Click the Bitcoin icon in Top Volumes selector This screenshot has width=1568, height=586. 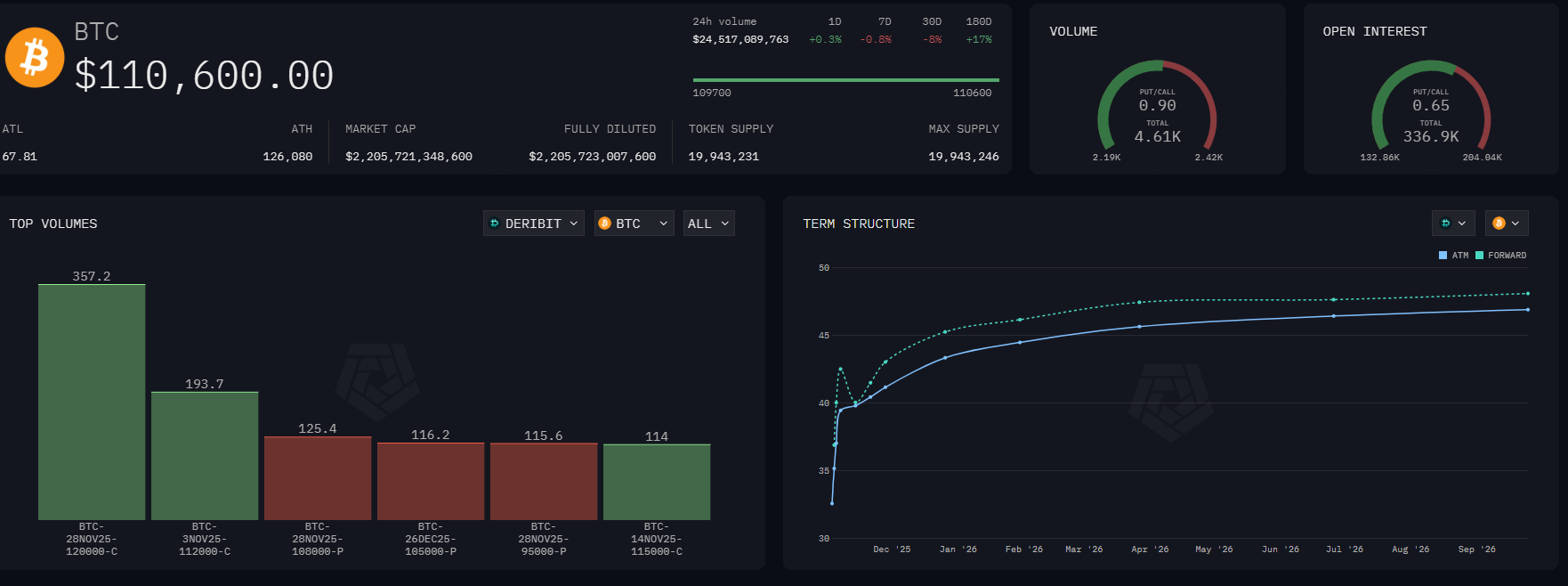click(605, 224)
